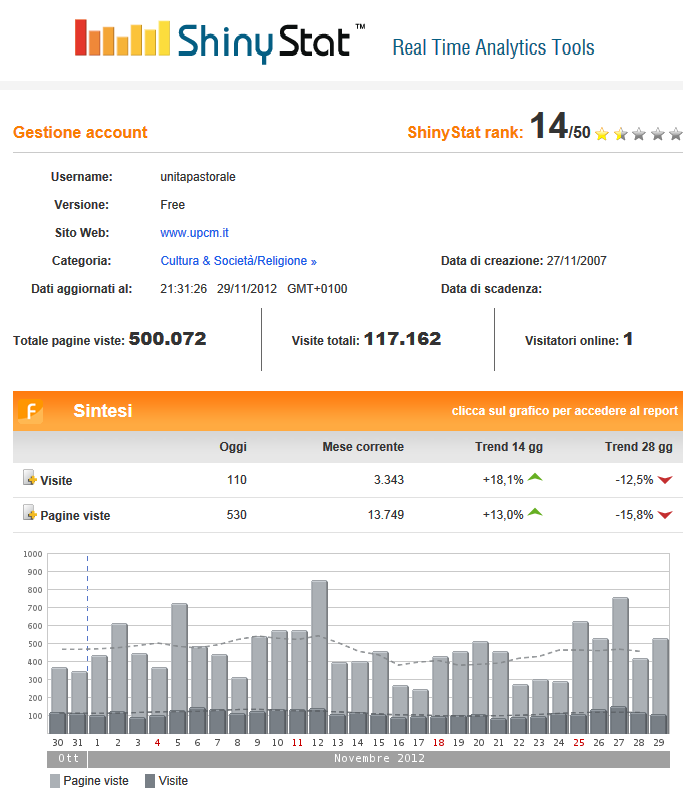Click the red day label 4 on chart axis
This screenshot has width=697, height=806.
coord(157,743)
